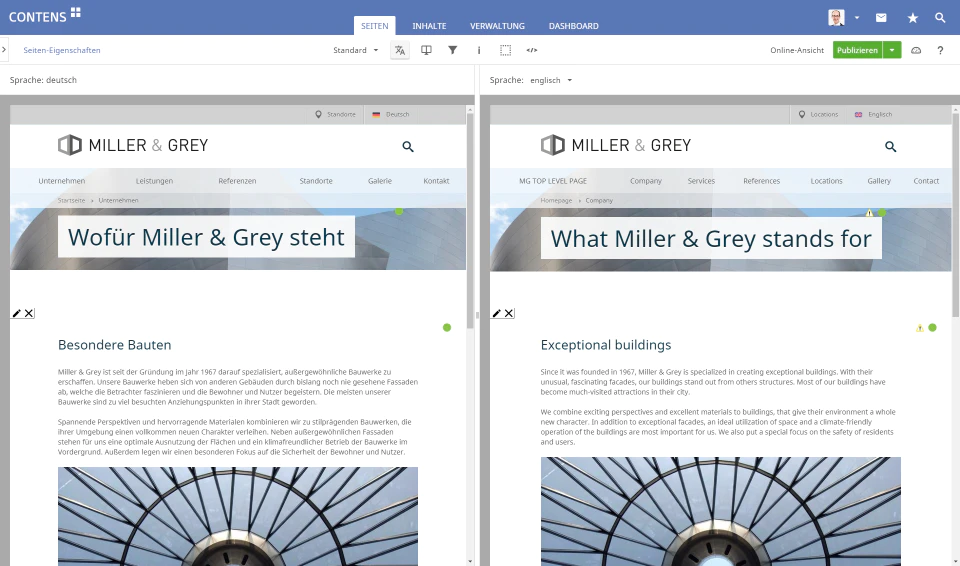Click the What Miller & Grey stands for headline
The height and width of the screenshot is (566, 960).
pos(711,238)
